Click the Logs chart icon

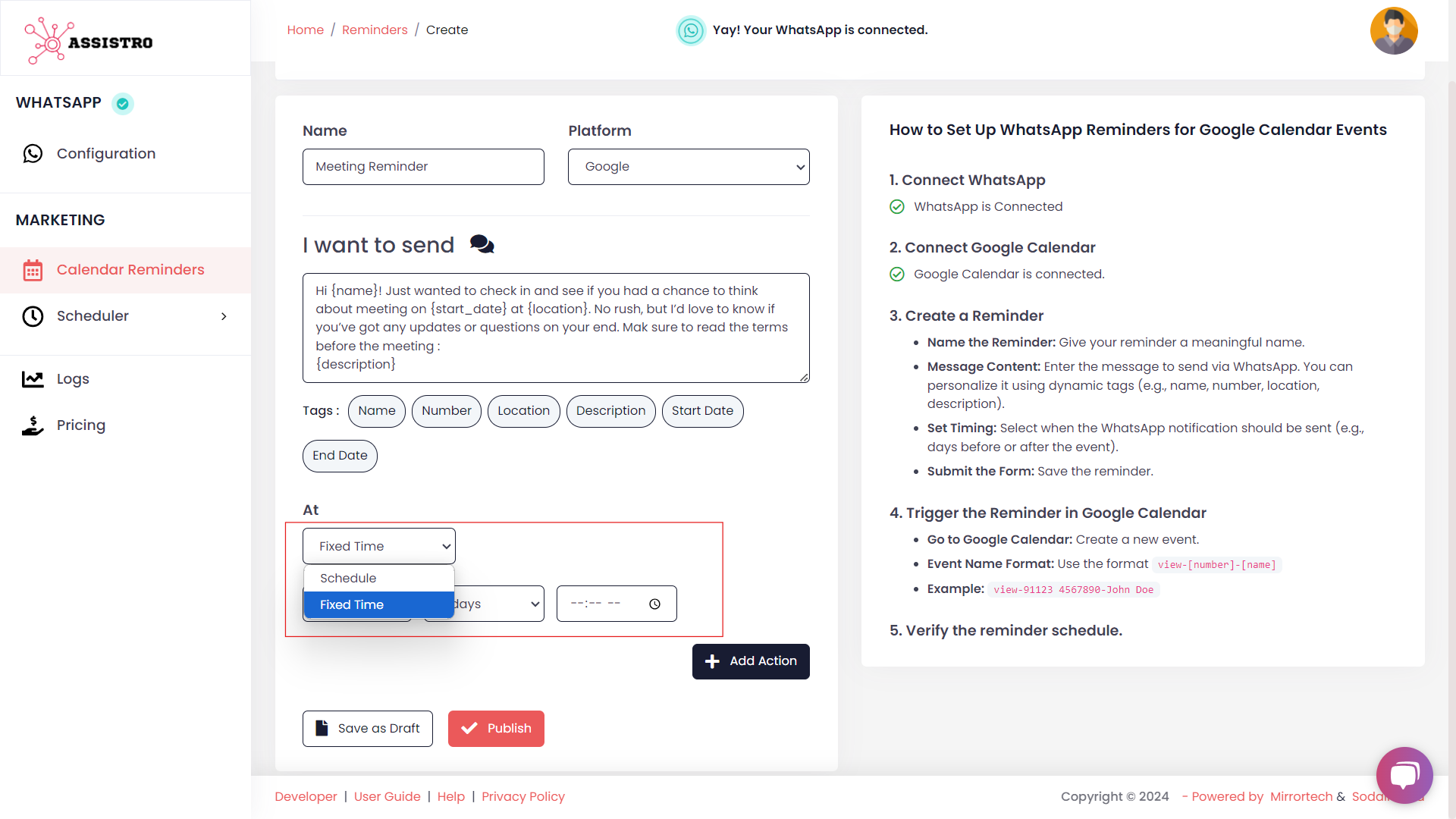click(x=33, y=379)
